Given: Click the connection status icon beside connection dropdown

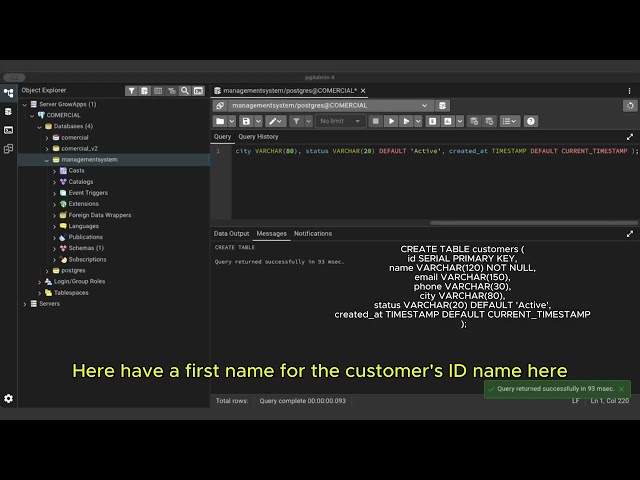Looking at the screenshot, I should coord(220,106).
